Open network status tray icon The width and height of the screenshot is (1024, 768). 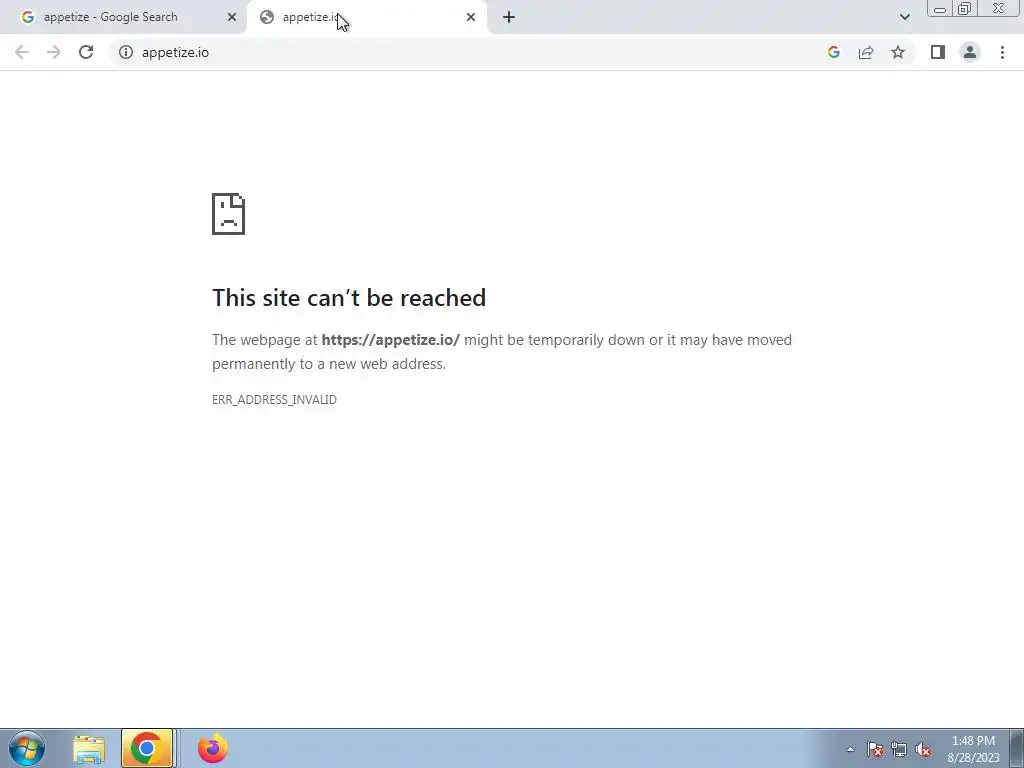pyautogui.click(x=899, y=749)
